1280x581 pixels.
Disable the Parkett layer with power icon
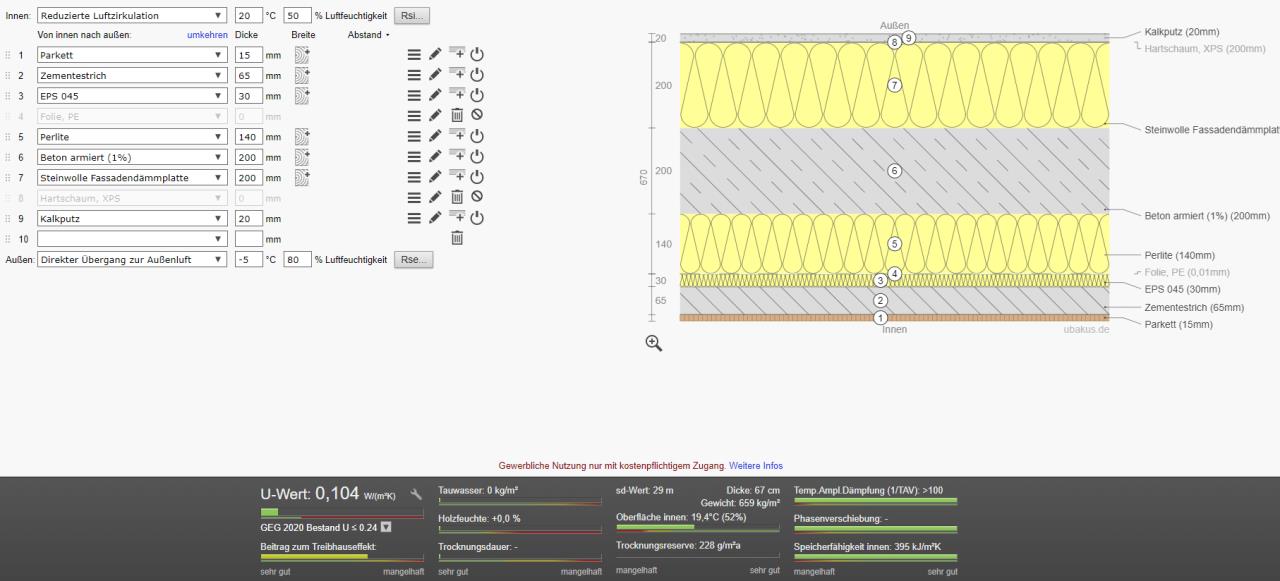[477, 55]
